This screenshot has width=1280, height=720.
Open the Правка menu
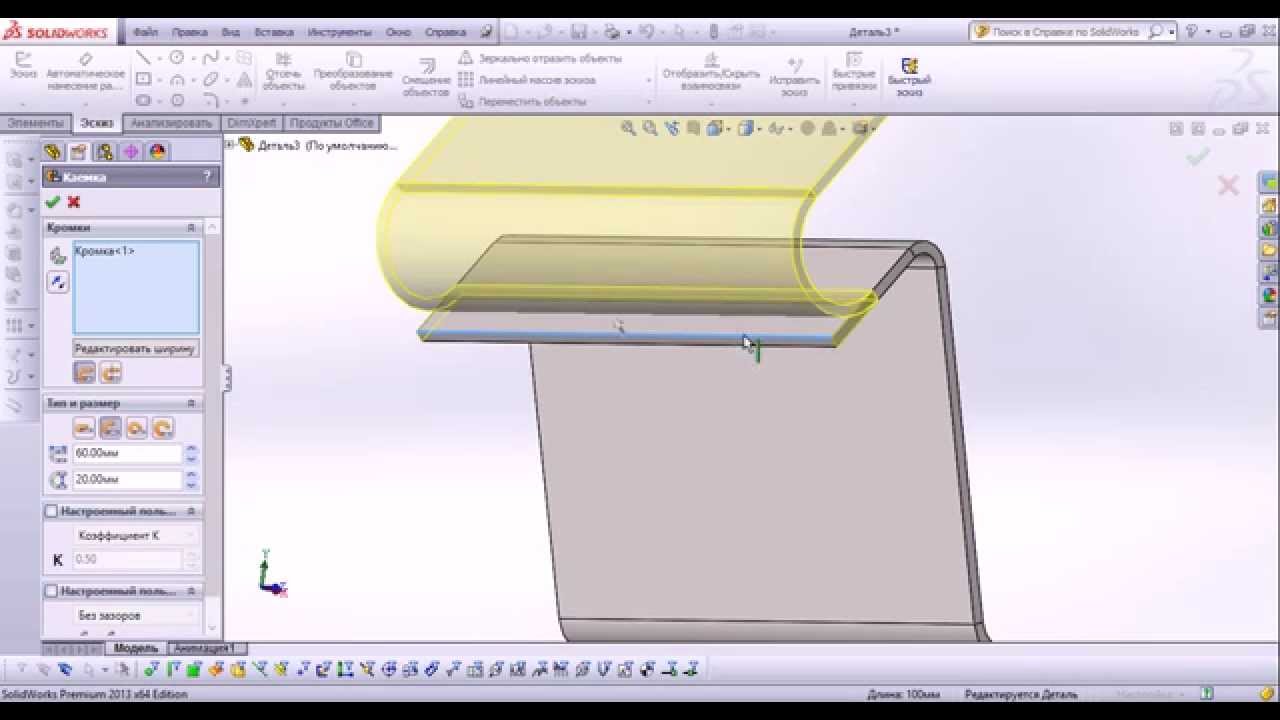click(190, 32)
